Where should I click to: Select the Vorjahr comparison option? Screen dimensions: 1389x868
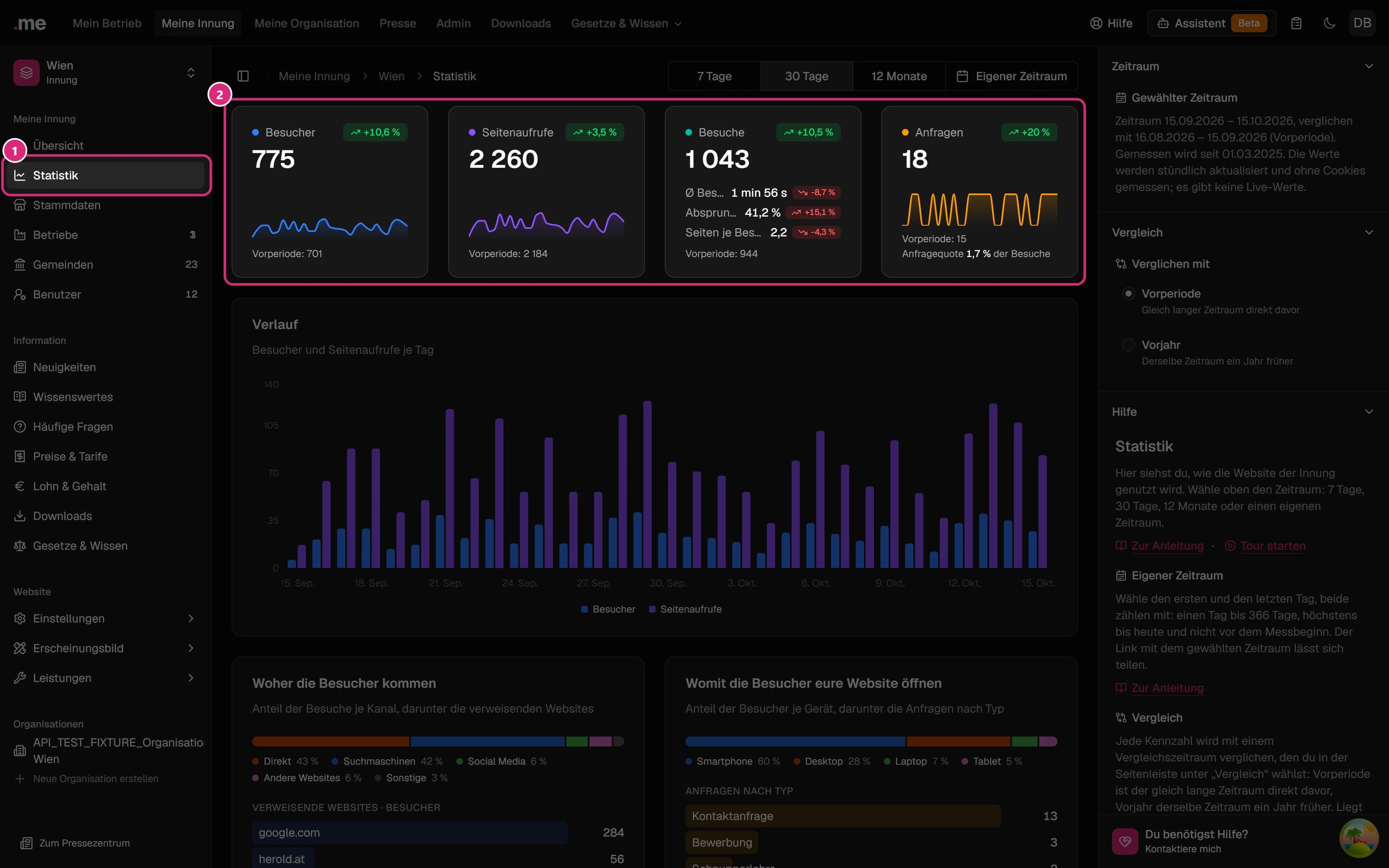click(x=1129, y=344)
